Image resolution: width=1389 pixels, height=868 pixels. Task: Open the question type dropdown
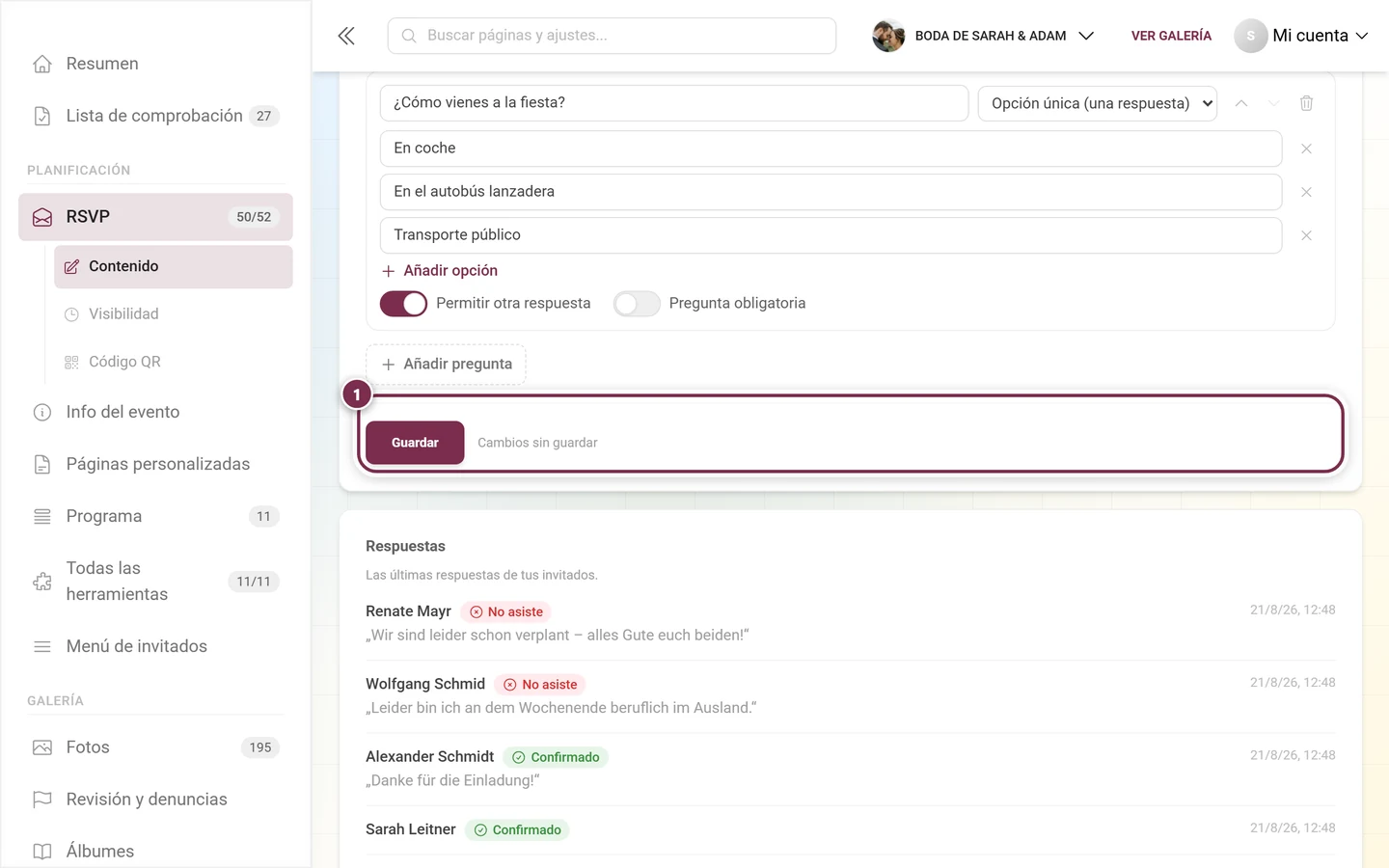(1098, 103)
